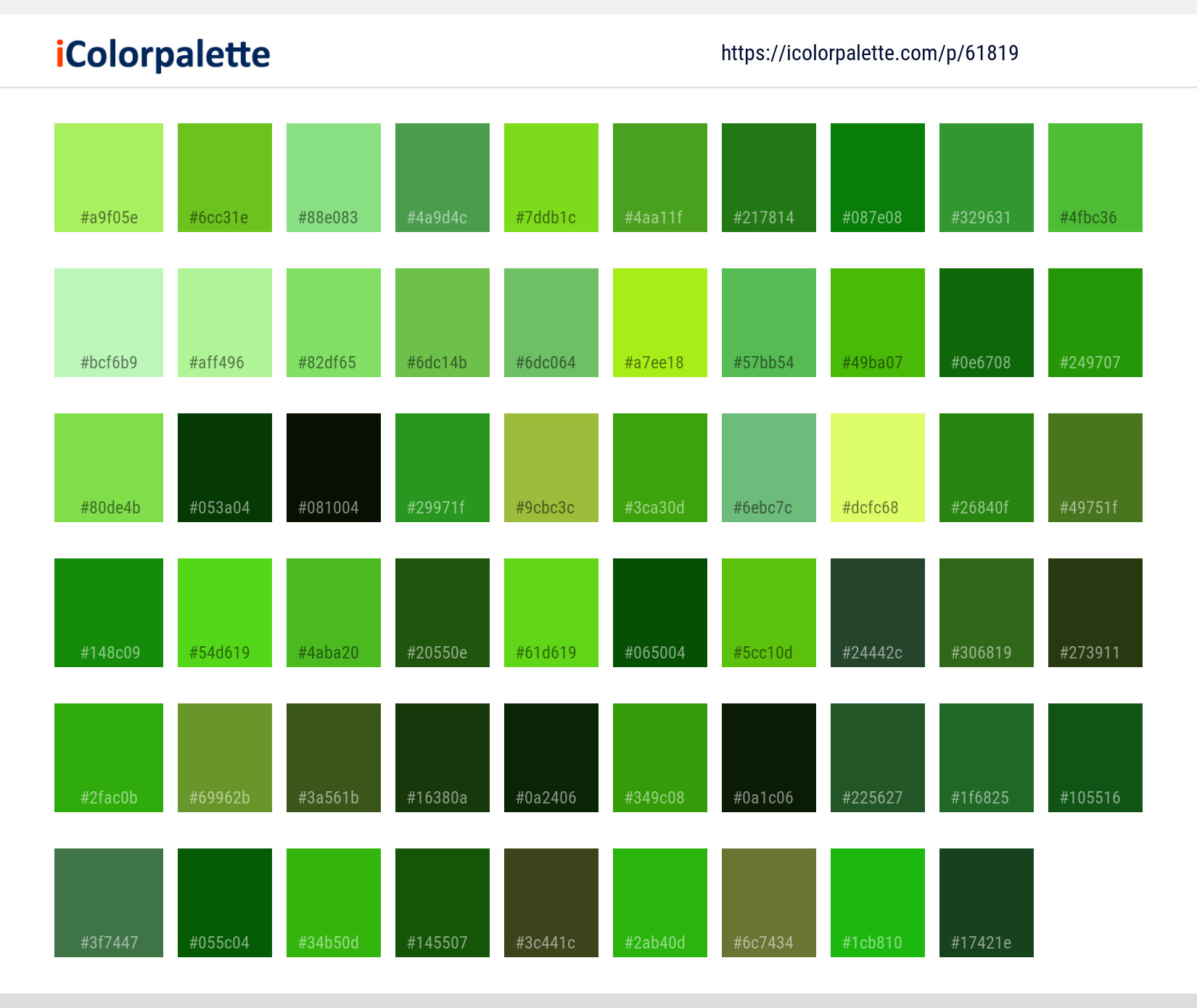Screen dimensions: 1197x1008
Task: Choose the #273911 swatch
Action: (x=1095, y=613)
